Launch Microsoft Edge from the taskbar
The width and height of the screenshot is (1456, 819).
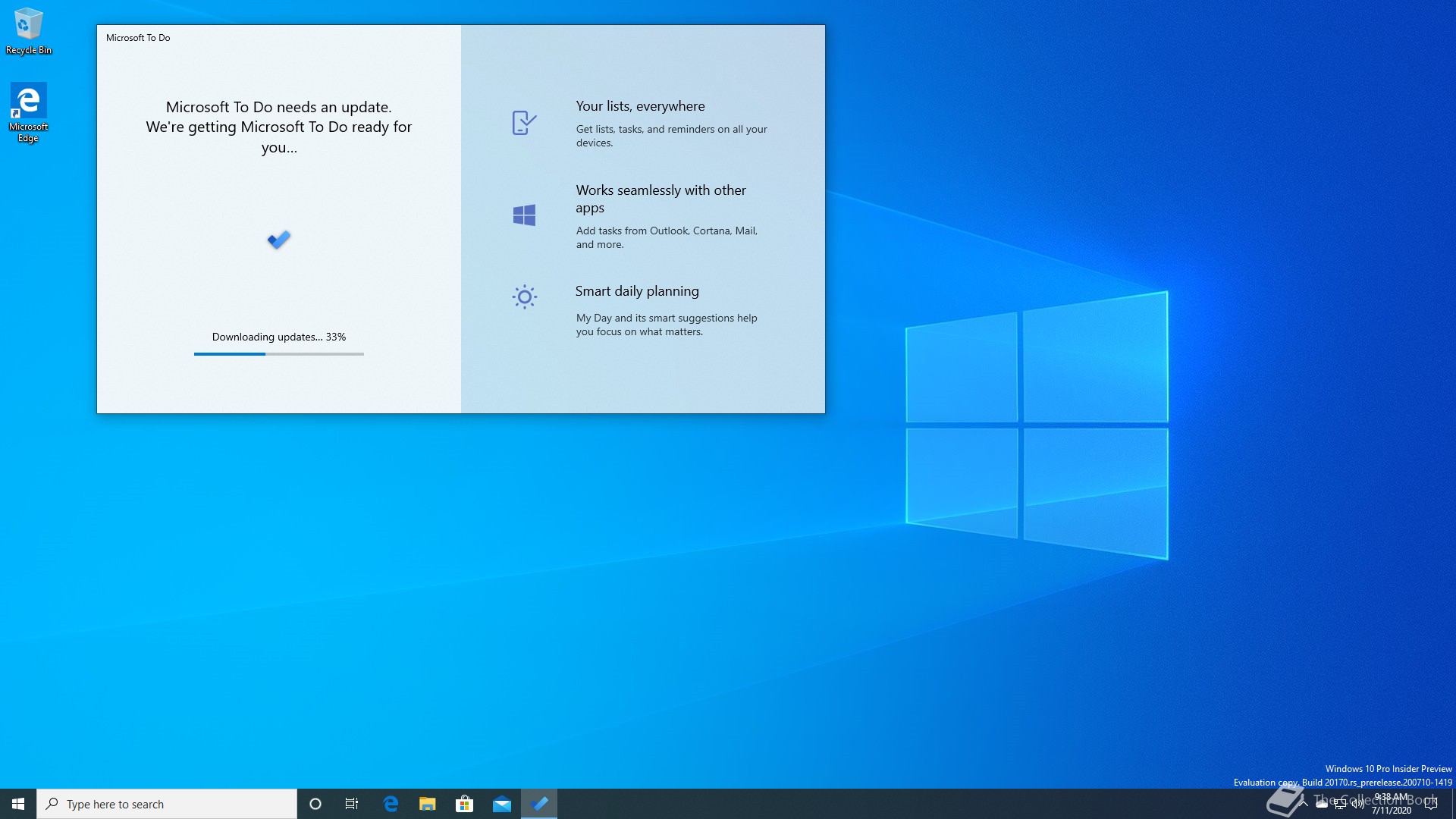[391, 804]
